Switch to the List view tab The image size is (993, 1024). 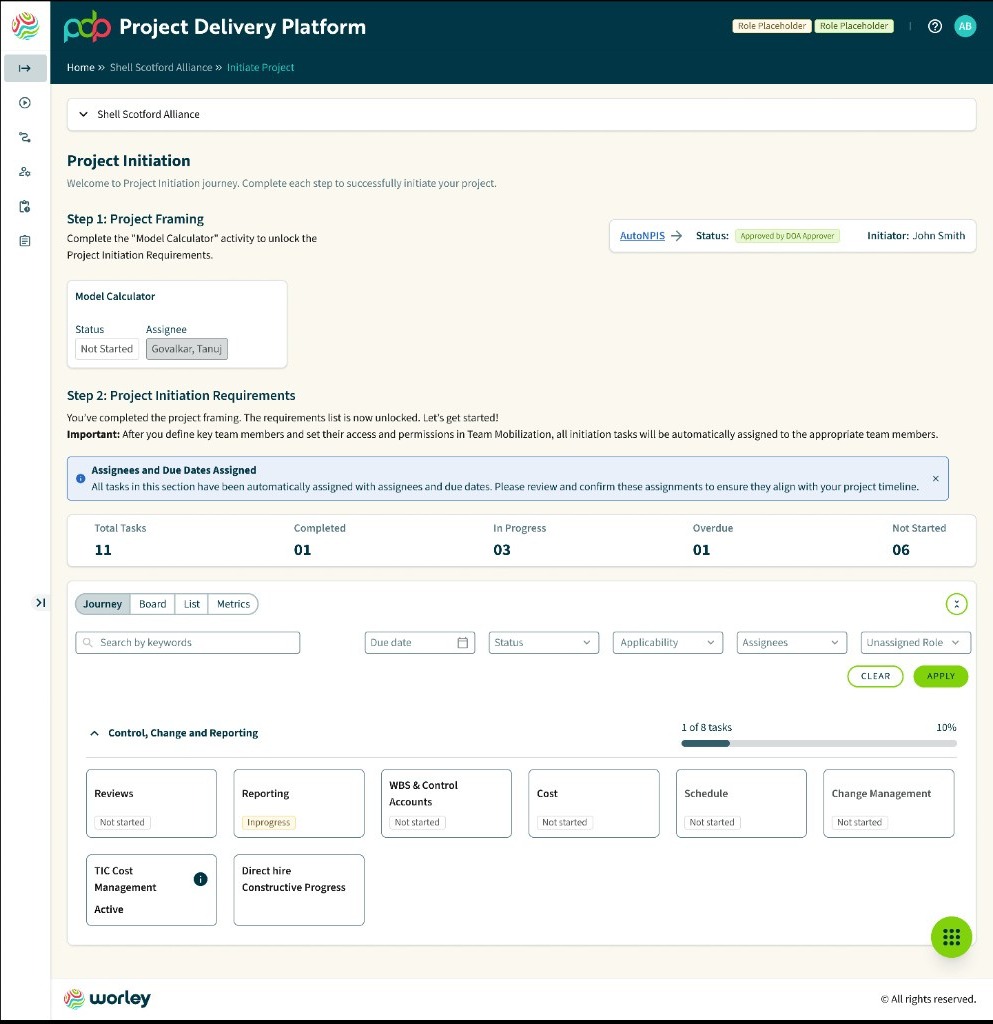click(x=192, y=604)
